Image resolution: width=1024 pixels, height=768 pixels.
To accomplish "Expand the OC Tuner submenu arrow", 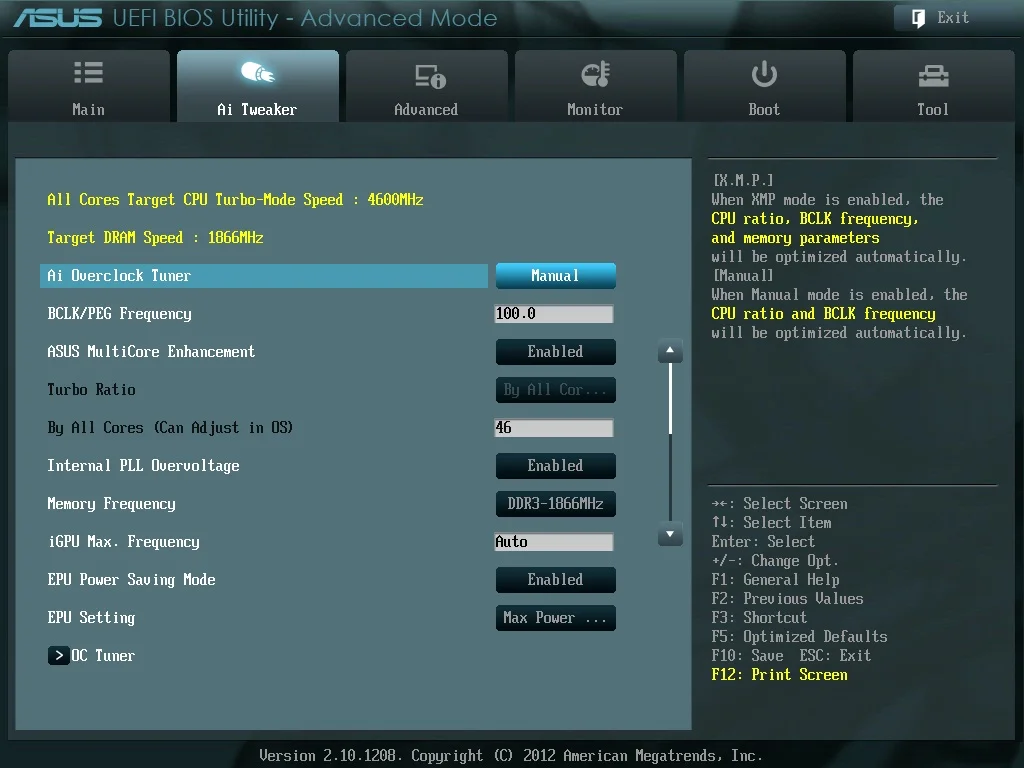I will (x=59, y=656).
